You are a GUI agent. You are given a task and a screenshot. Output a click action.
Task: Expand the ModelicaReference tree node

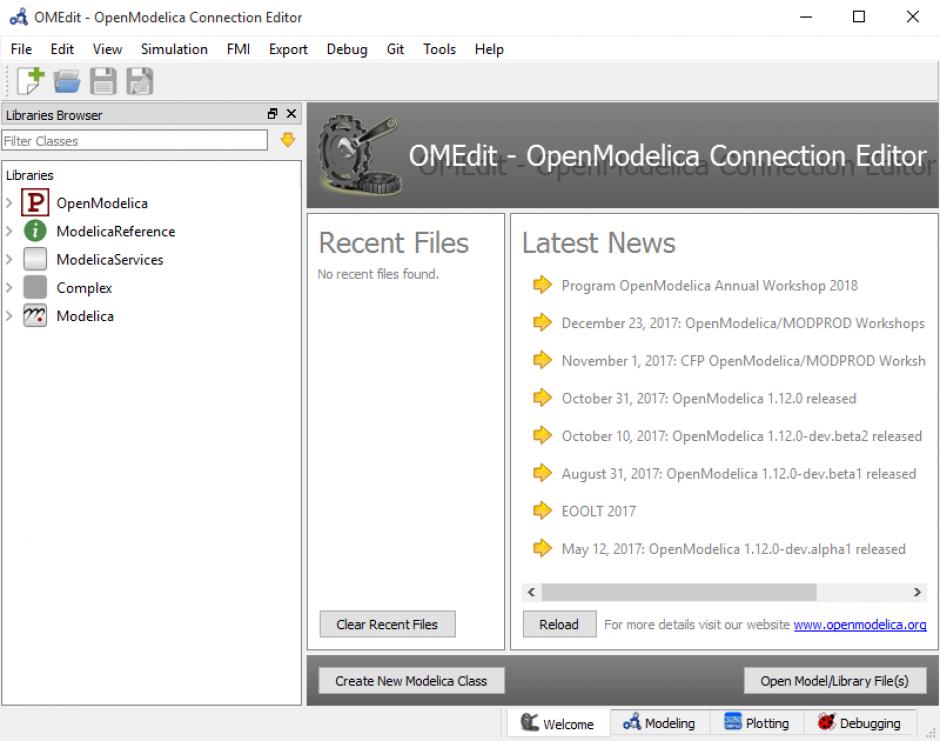pos(9,231)
